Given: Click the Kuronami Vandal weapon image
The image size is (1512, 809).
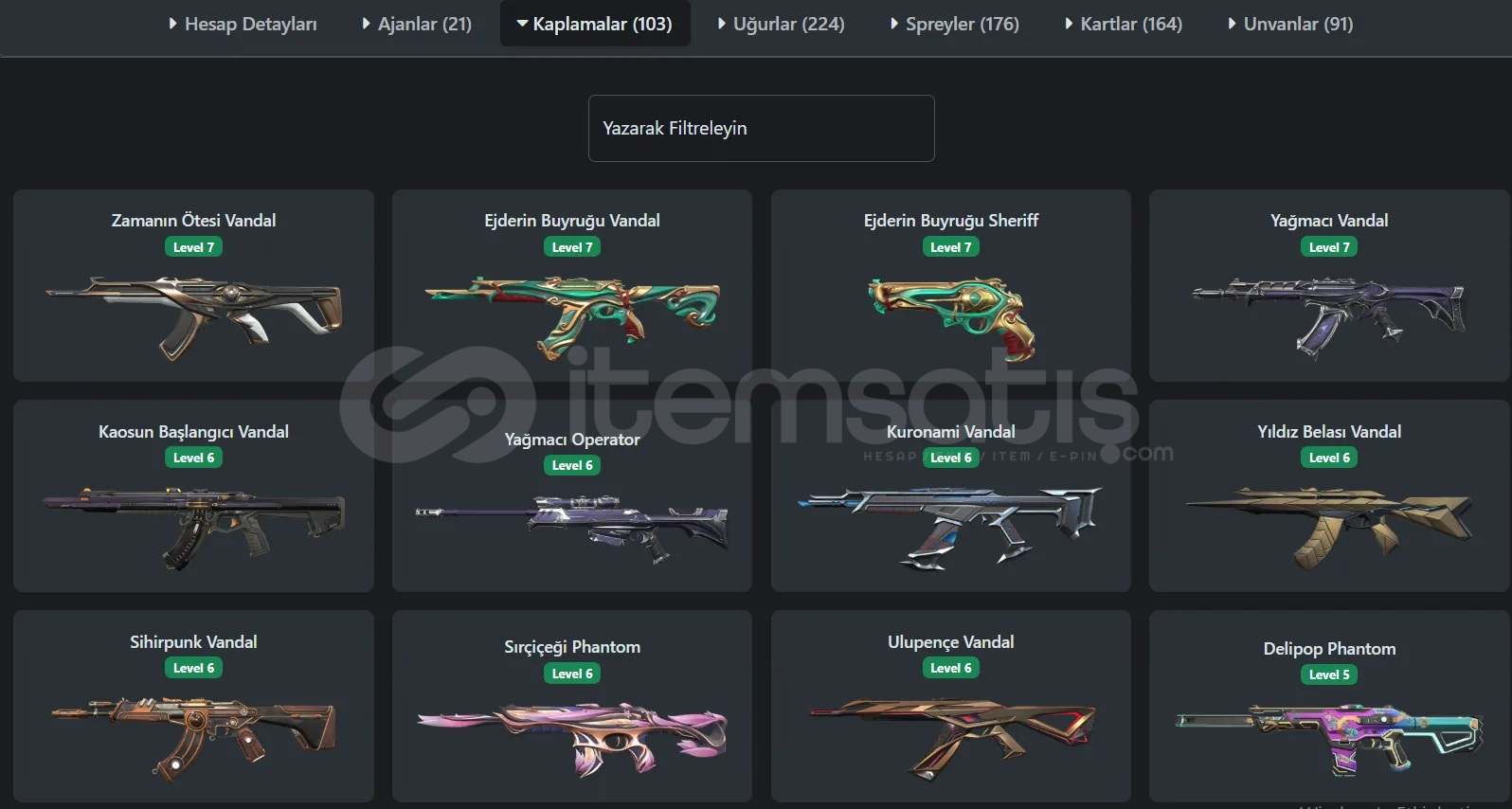Looking at the screenshot, I should [951, 529].
